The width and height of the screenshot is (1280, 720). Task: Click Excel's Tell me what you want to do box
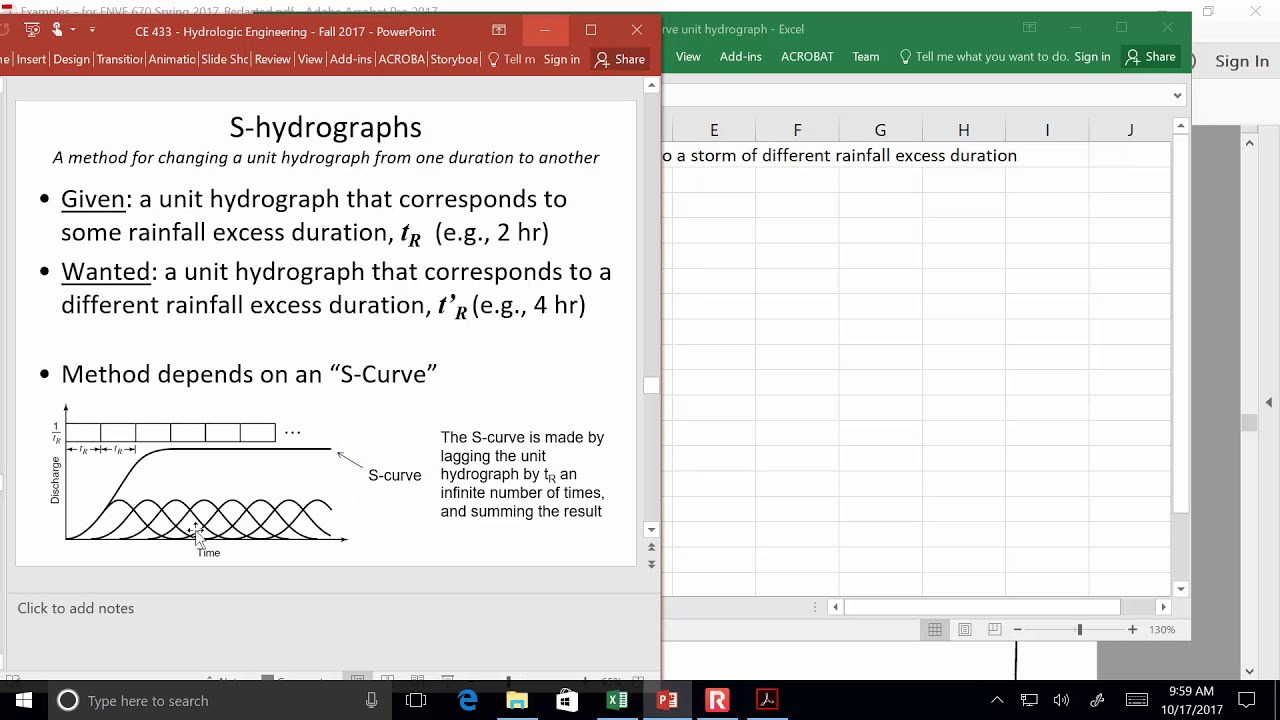click(x=984, y=57)
